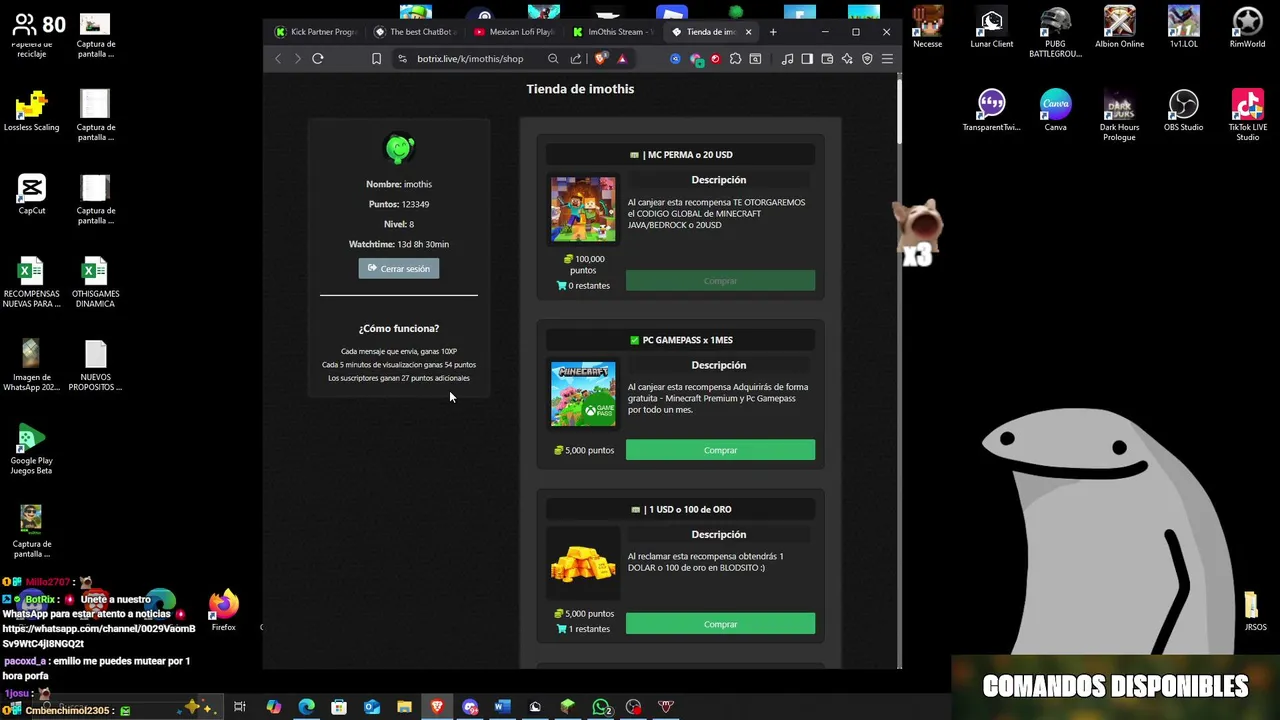Close the Tienda de imothis tab
This screenshot has width=1280, height=720.
(748, 32)
